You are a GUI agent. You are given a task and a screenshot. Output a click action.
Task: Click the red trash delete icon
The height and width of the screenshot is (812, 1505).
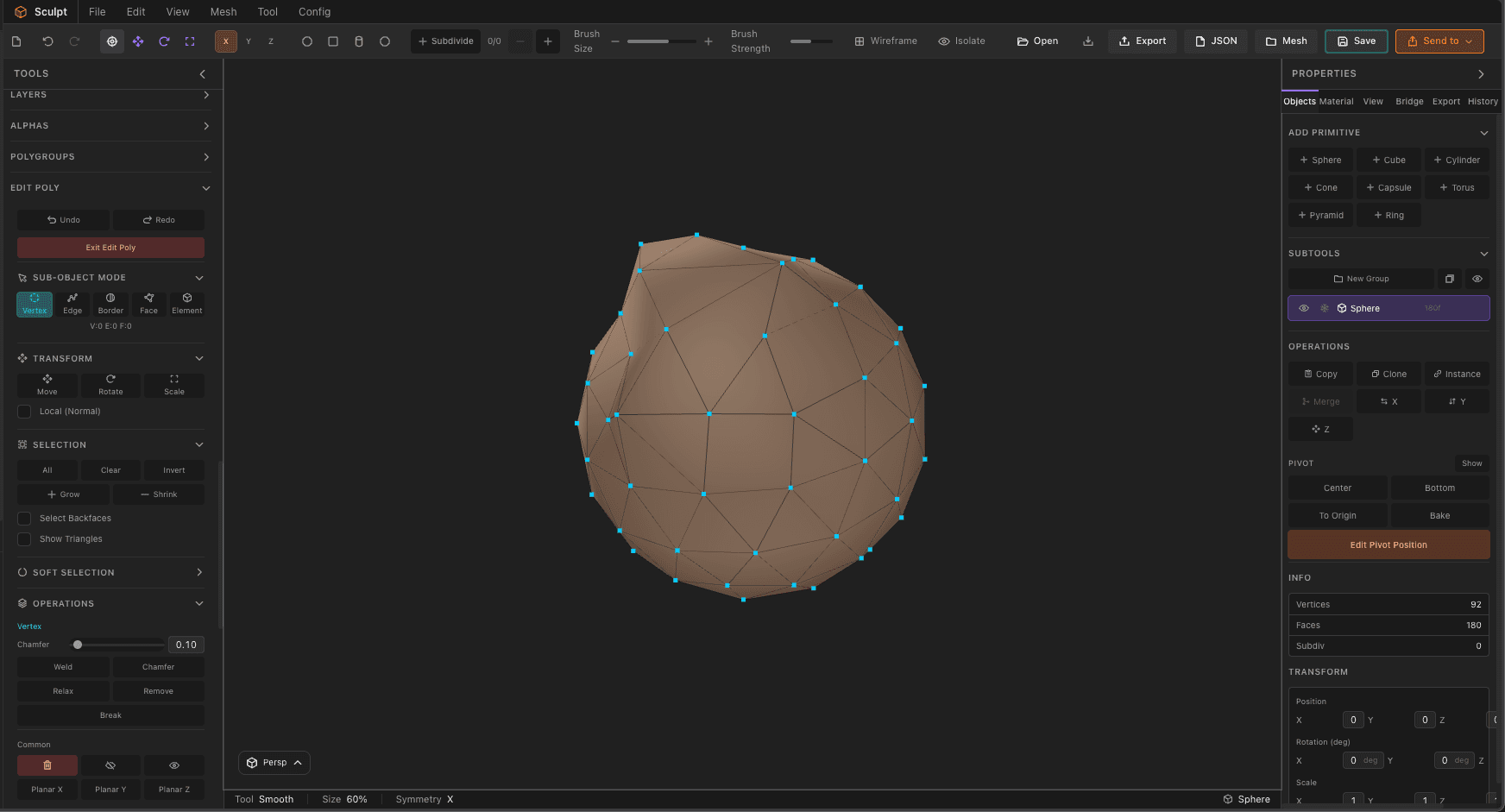point(47,765)
